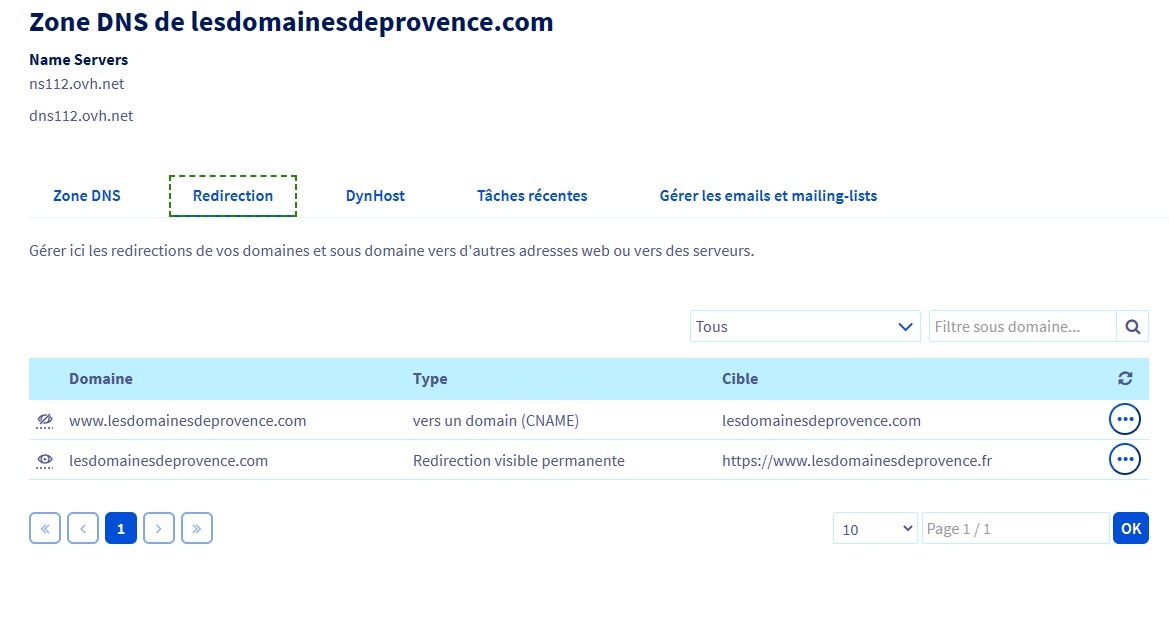Open actions menu for www.lesdomainesdeprovence.com row
Image resolution: width=1169 pixels, height=623 pixels.
[1125, 420]
